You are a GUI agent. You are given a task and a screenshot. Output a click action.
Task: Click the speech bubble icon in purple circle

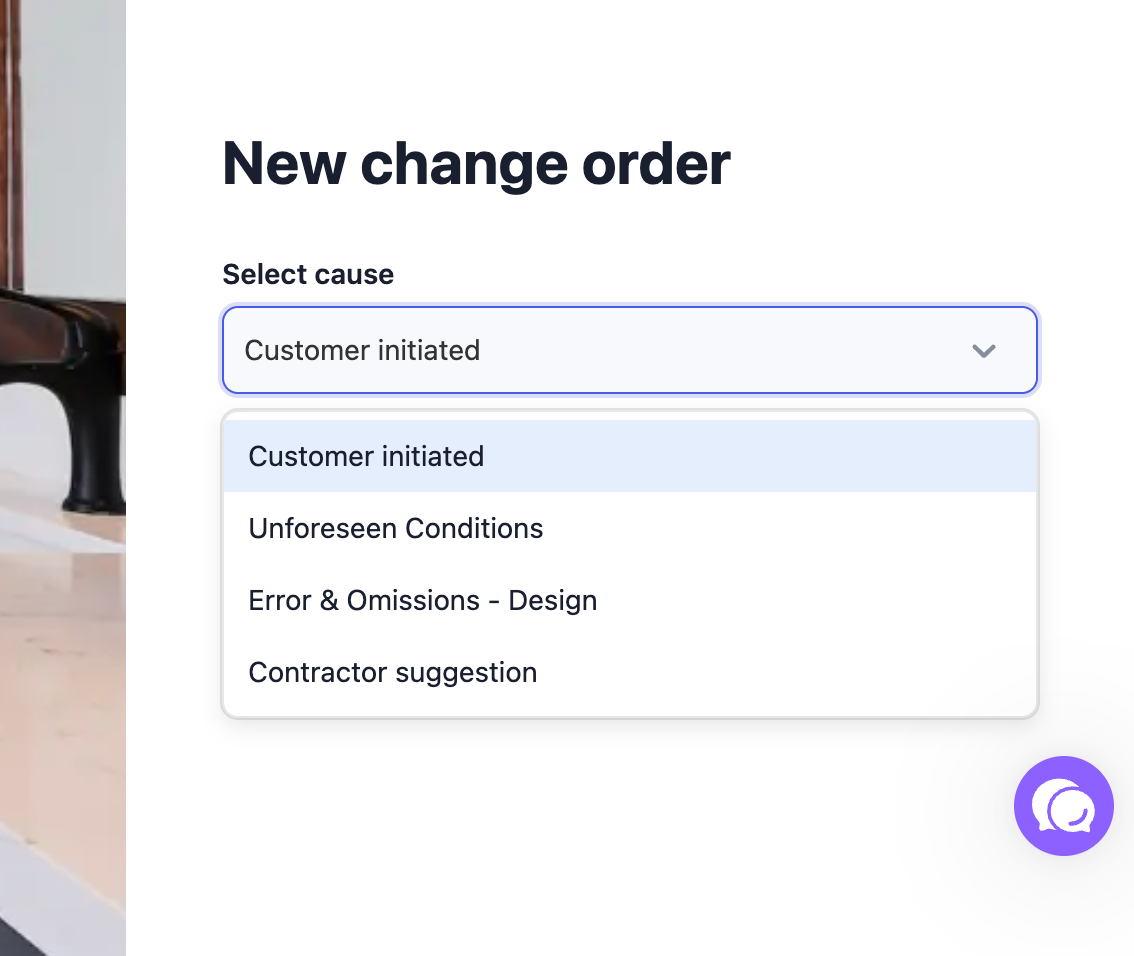pyautogui.click(x=1063, y=806)
